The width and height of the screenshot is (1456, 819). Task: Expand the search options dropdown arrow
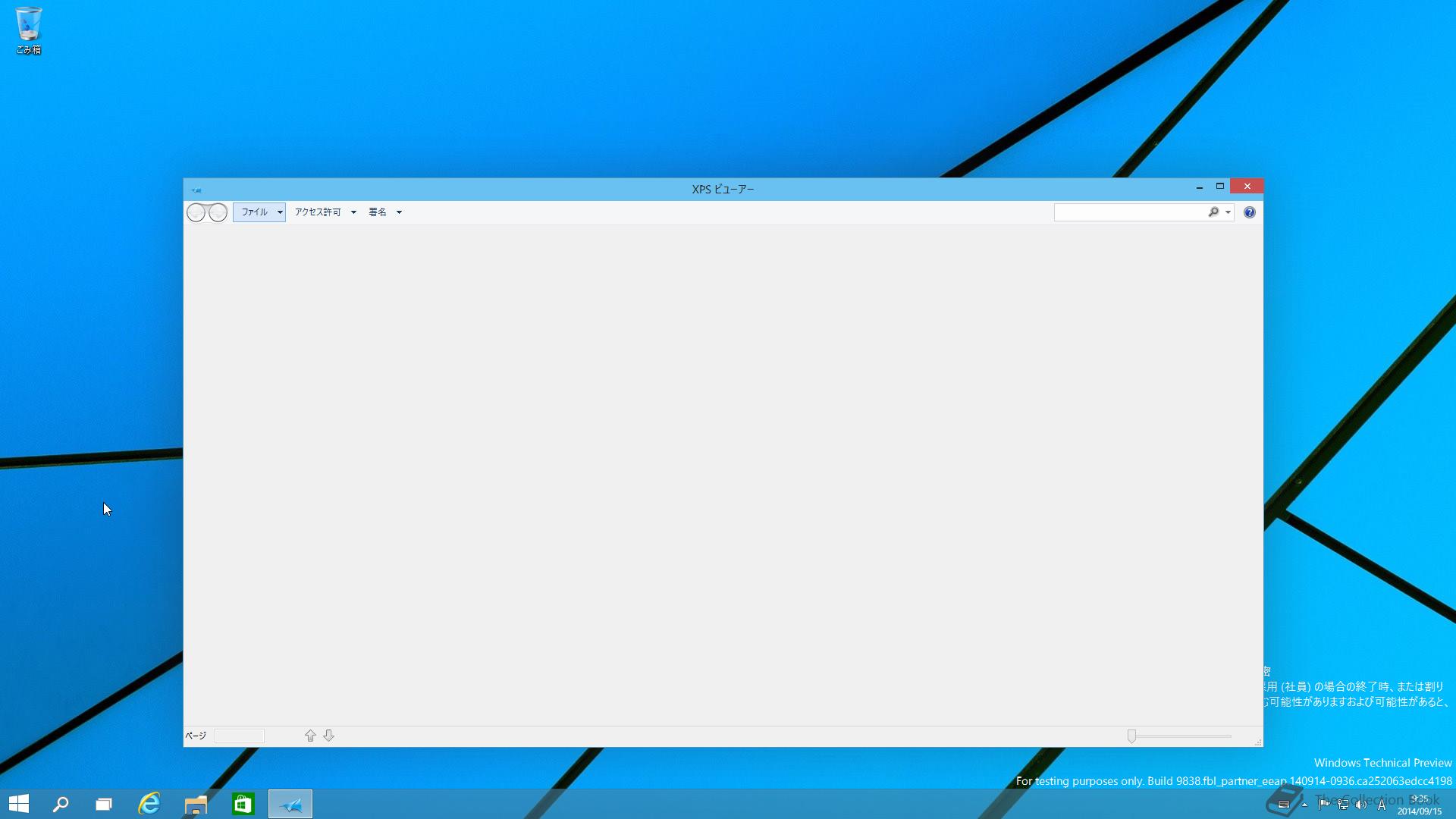pyautogui.click(x=1228, y=212)
